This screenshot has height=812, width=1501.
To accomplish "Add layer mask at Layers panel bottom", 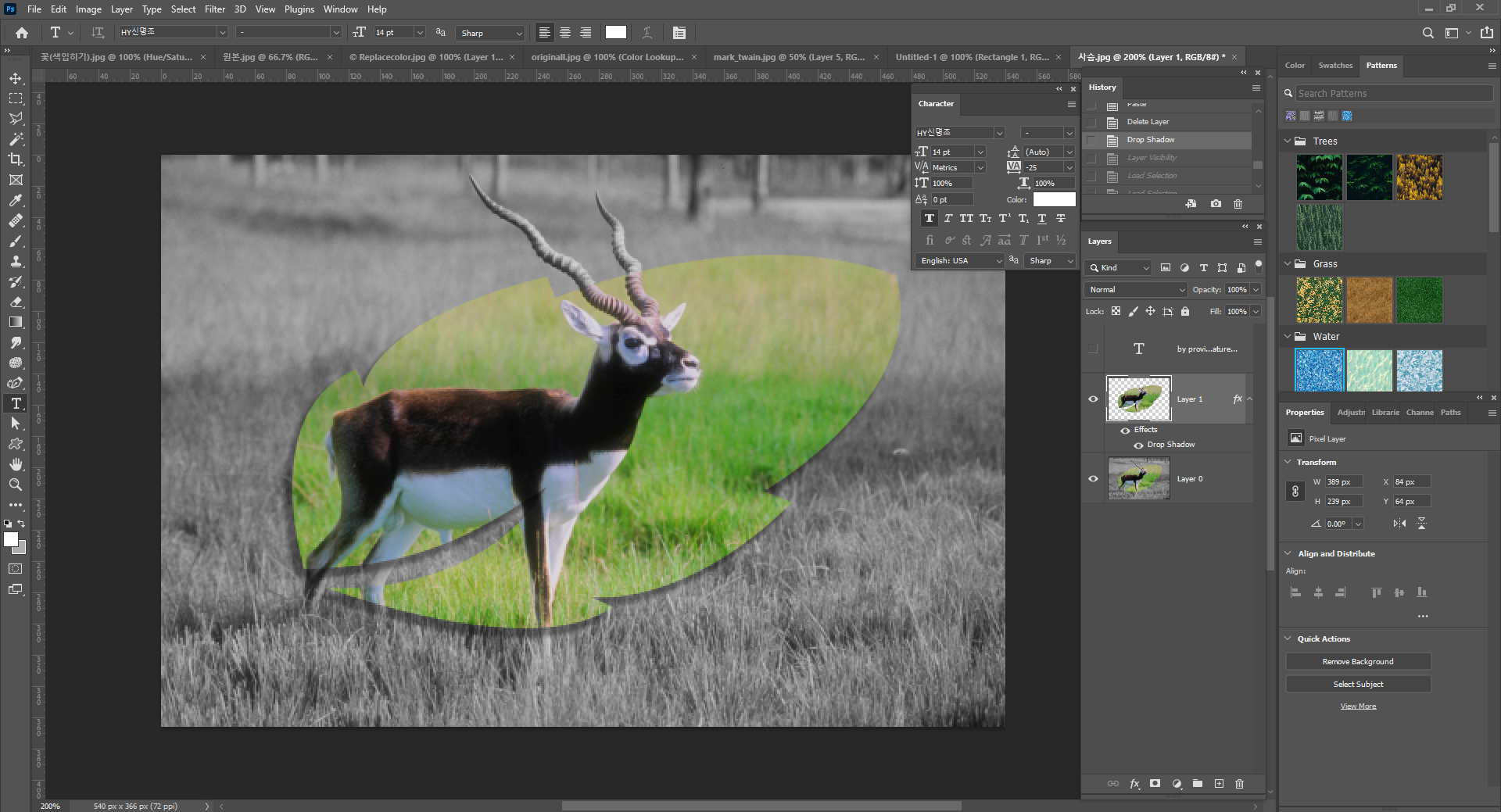I will (x=1155, y=784).
